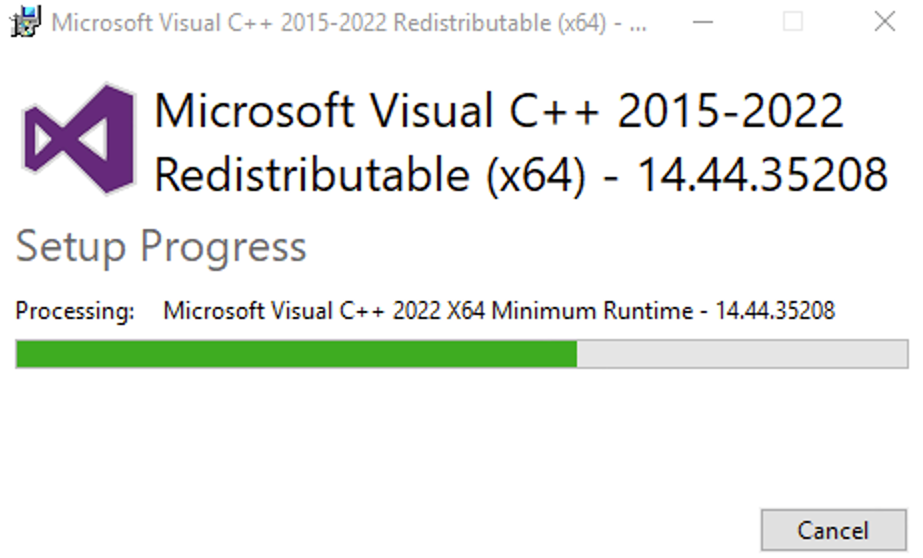
Task: Click version number in the Processing line
Action: click(775, 311)
